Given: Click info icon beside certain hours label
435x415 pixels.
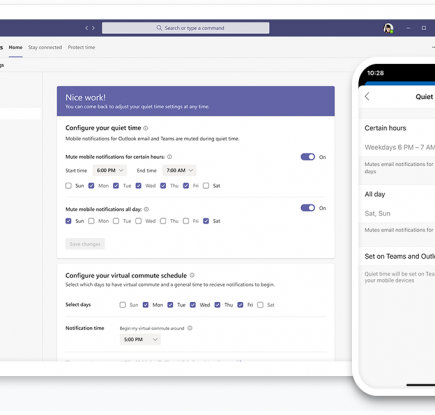Looking at the screenshot, I should (169, 157).
